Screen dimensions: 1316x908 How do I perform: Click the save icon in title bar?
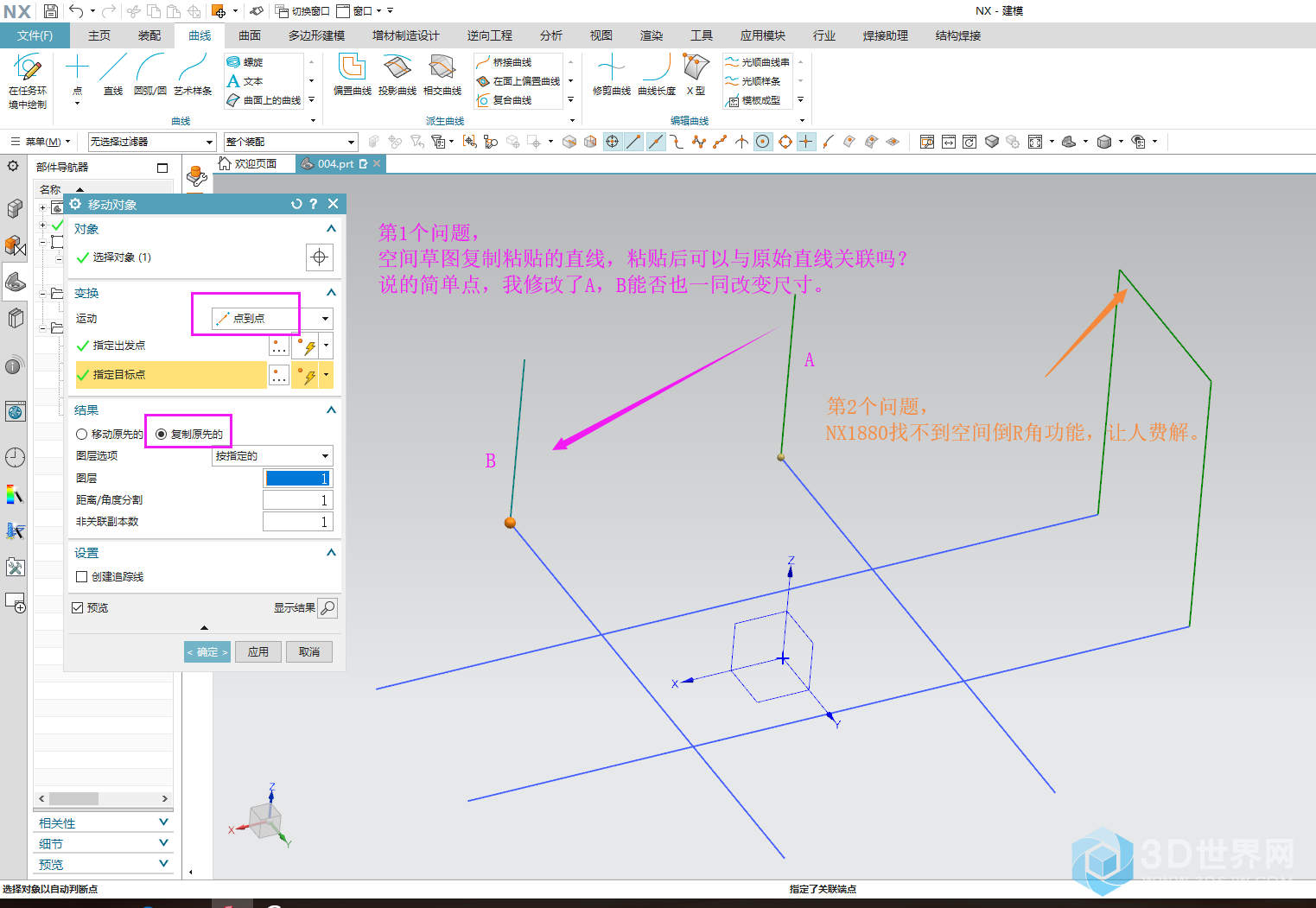click(x=51, y=11)
